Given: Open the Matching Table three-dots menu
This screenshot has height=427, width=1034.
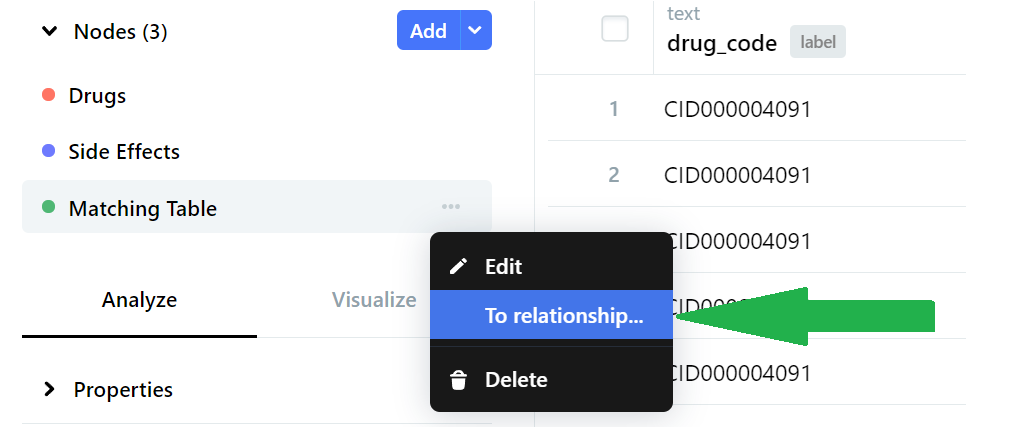Looking at the screenshot, I should point(451,207).
